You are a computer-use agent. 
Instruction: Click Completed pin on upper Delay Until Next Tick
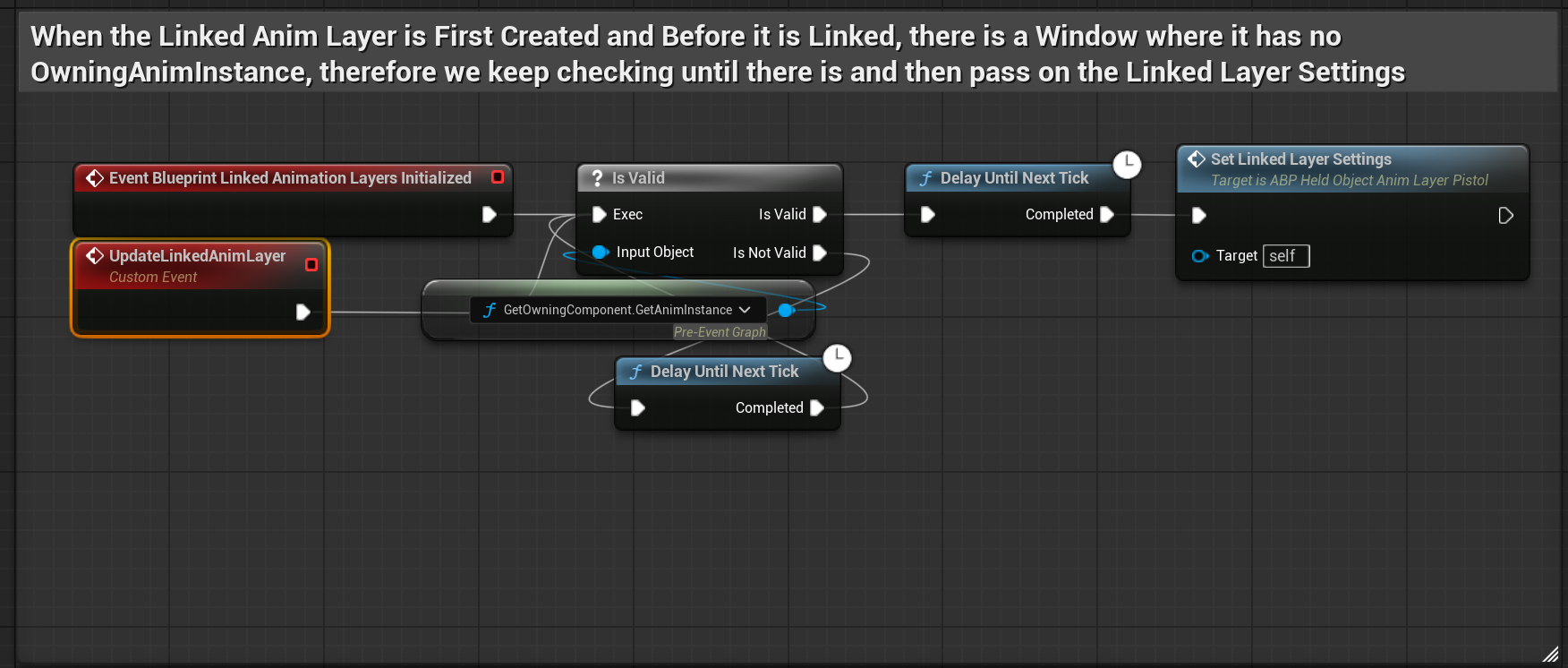1106,215
